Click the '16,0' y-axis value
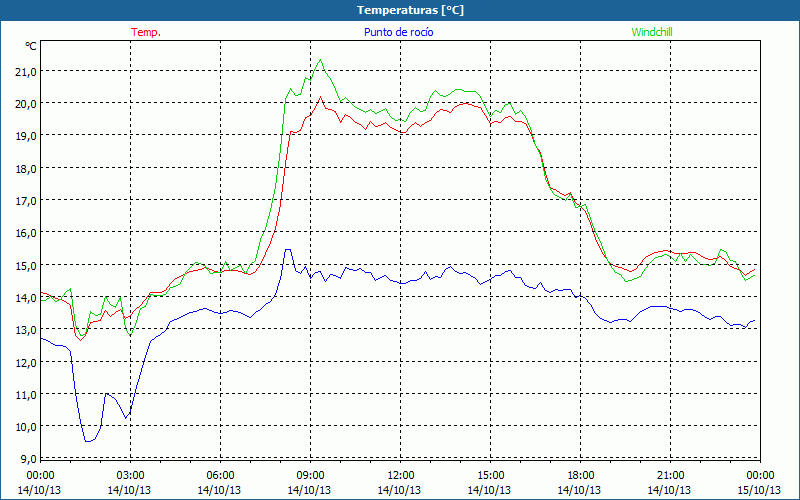The width and height of the screenshot is (800, 500). (x=26, y=233)
